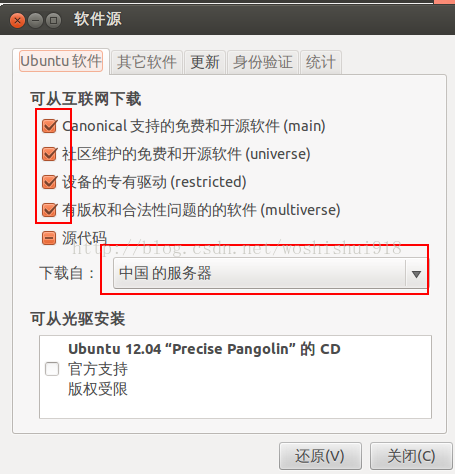This screenshot has height=474, width=455.
Task: Select the Ubuntu 软件 tab
Action: point(61,61)
